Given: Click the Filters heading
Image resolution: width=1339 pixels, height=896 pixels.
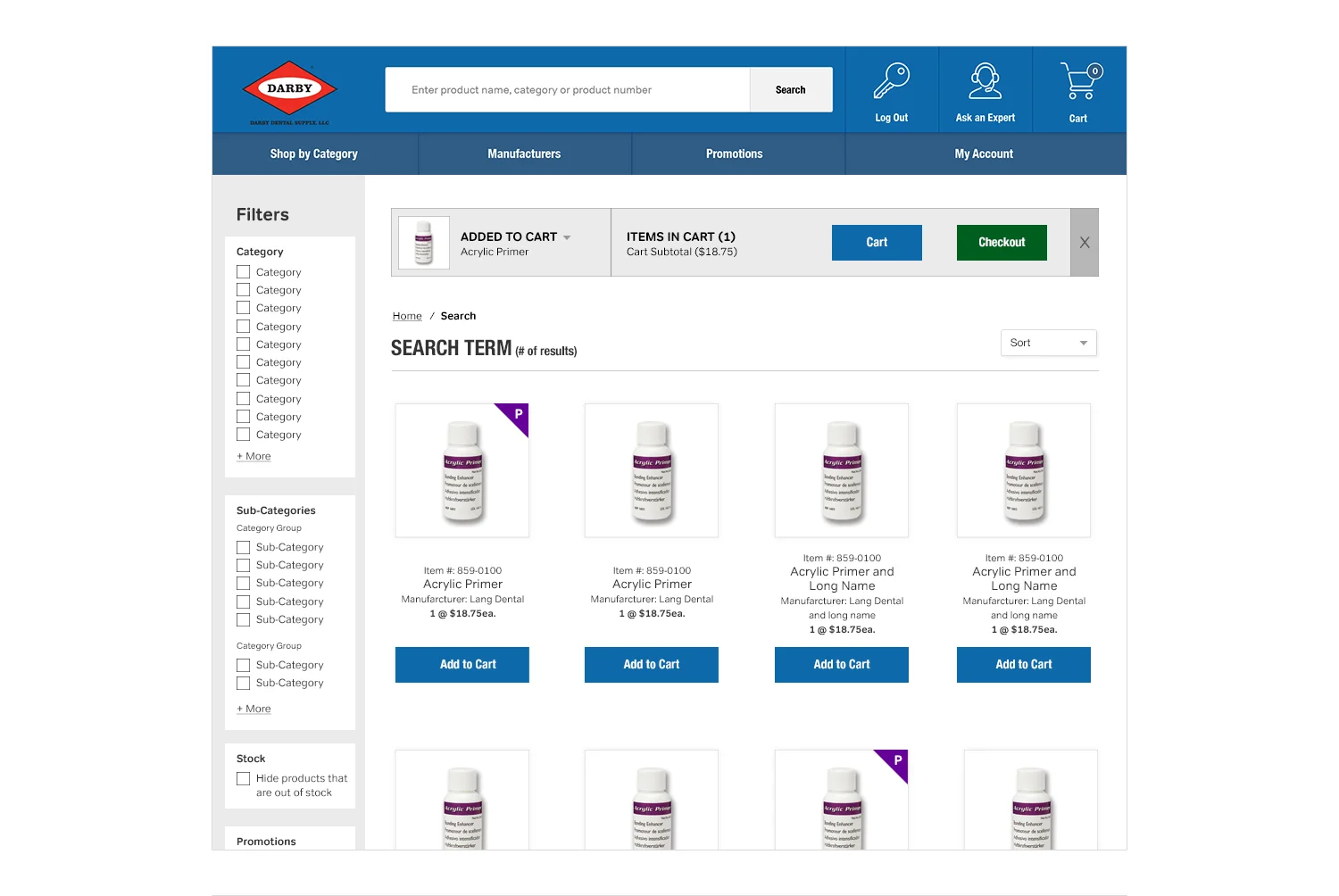Looking at the screenshot, I should [262, 214].
